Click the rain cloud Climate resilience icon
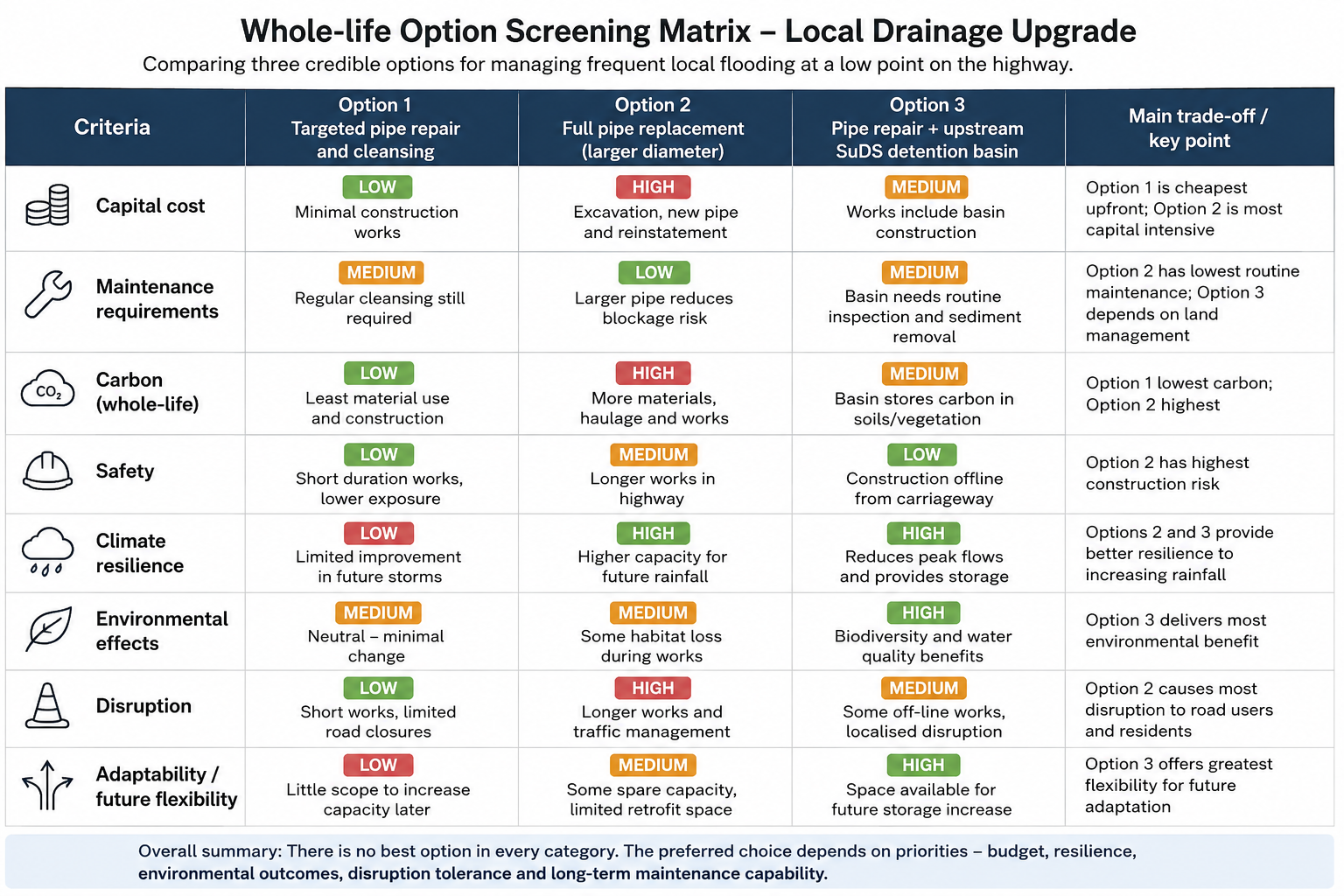 47,551
